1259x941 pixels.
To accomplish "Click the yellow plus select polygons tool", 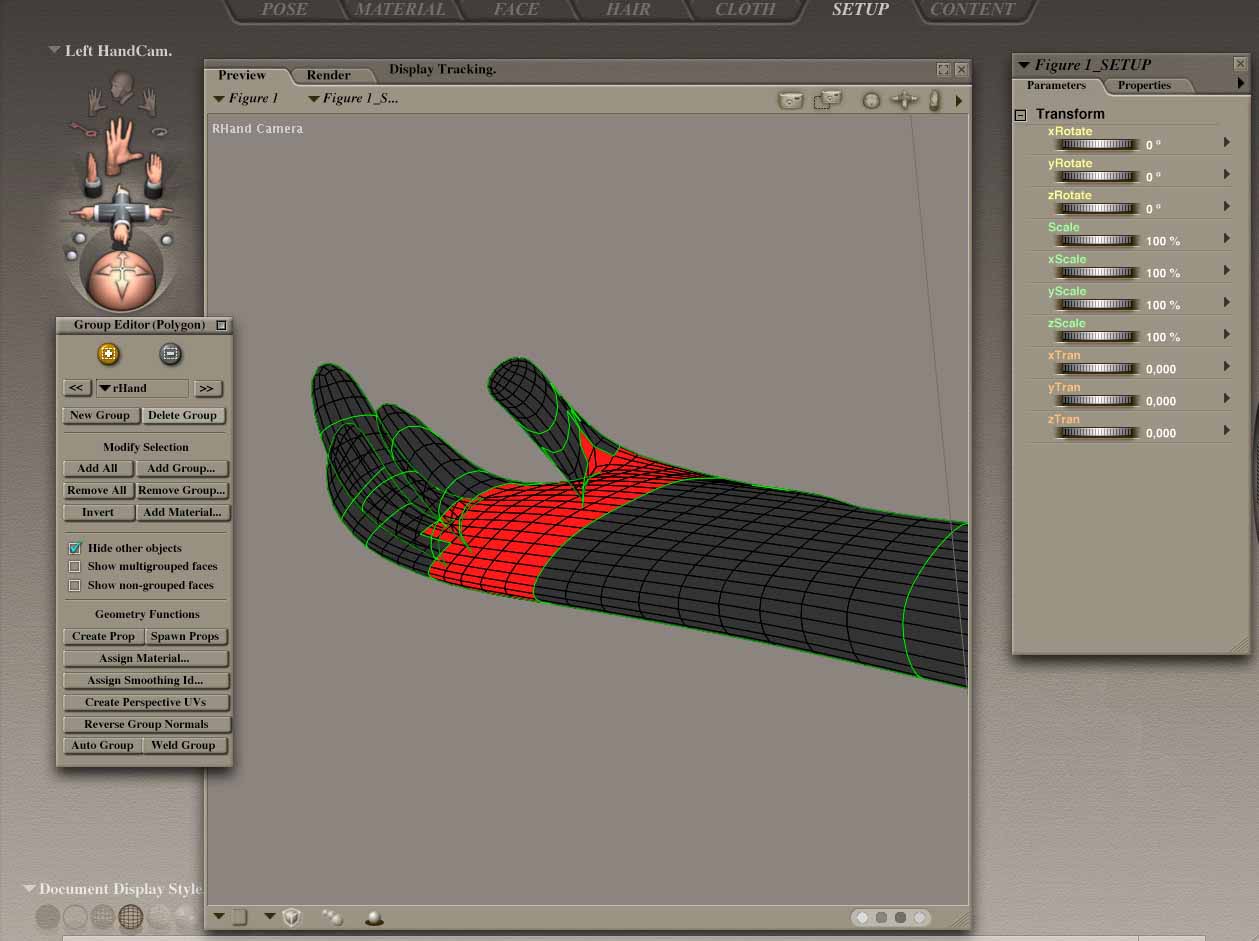I will click(108, 354).
